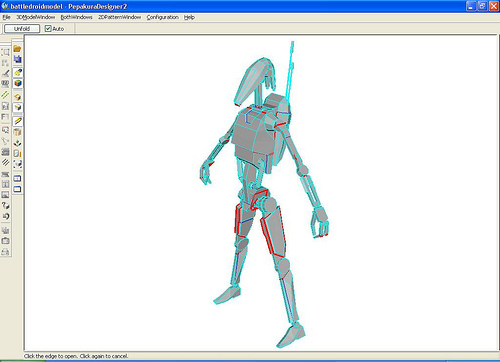This screenshot has height=362, width=500.
Task: Open the 2DPatternWindow menu
Action: pos(119,17)
